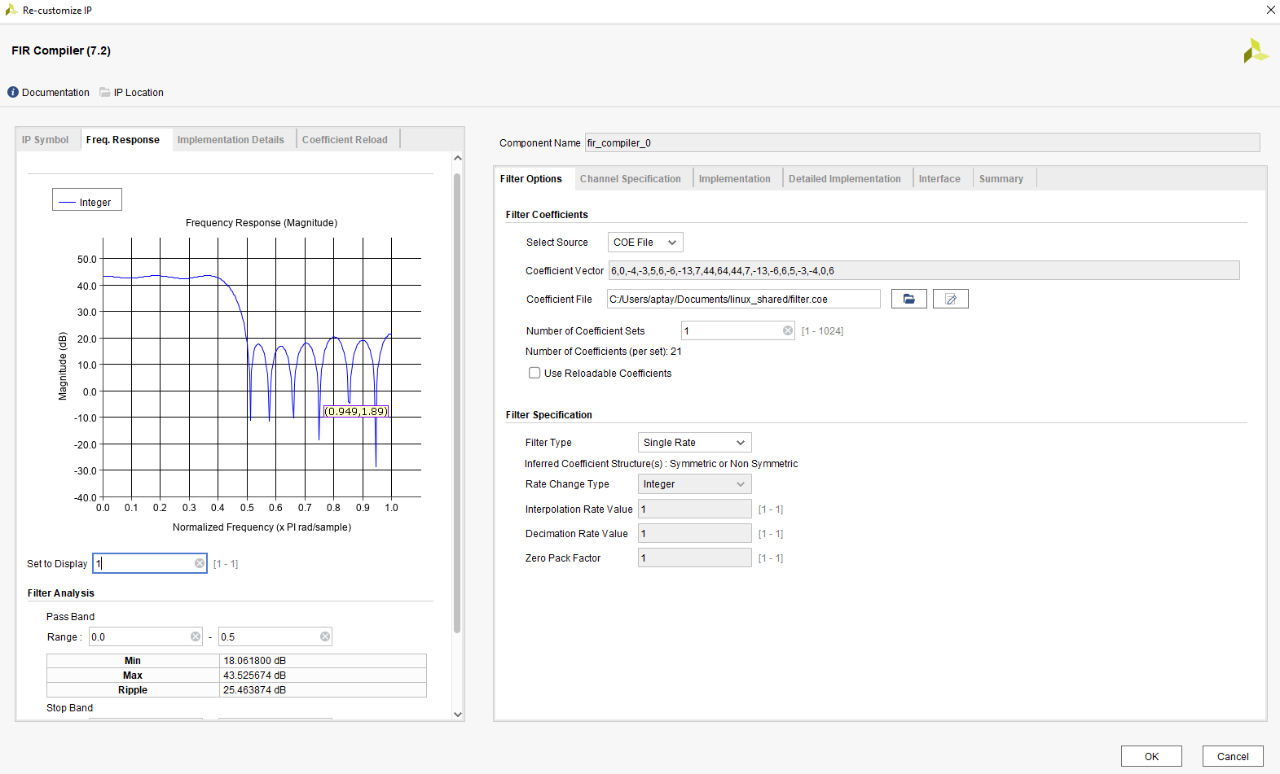Switch to Implementation Details tab
1280x774 pixels.
tap(231, 139)
